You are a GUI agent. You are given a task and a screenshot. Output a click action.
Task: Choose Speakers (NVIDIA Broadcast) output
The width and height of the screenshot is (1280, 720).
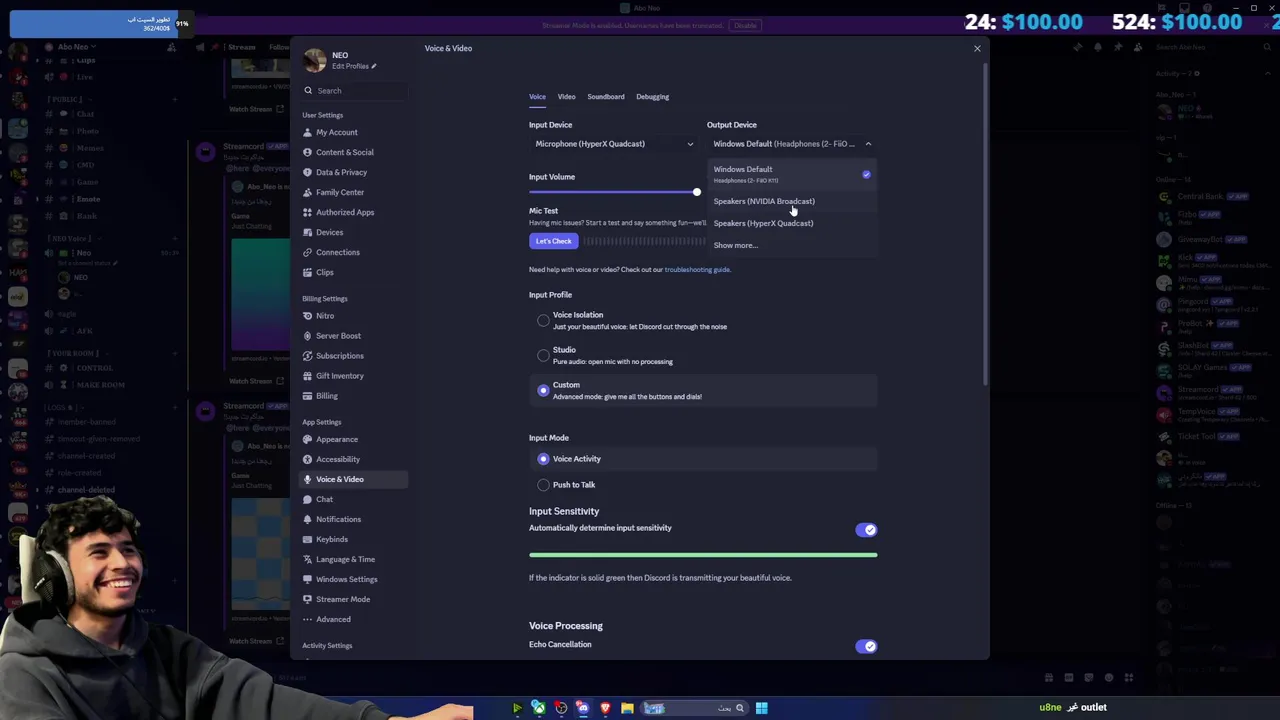792,201
